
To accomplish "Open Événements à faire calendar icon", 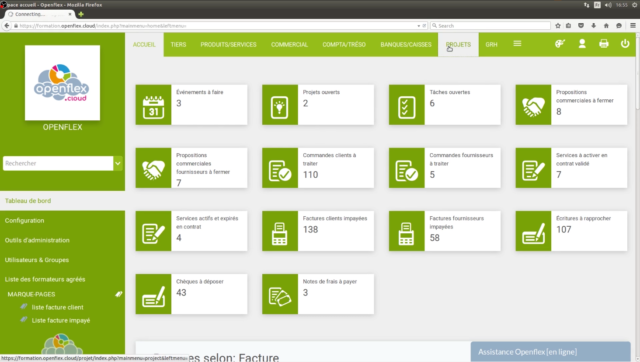I will [x=153, y=105].
